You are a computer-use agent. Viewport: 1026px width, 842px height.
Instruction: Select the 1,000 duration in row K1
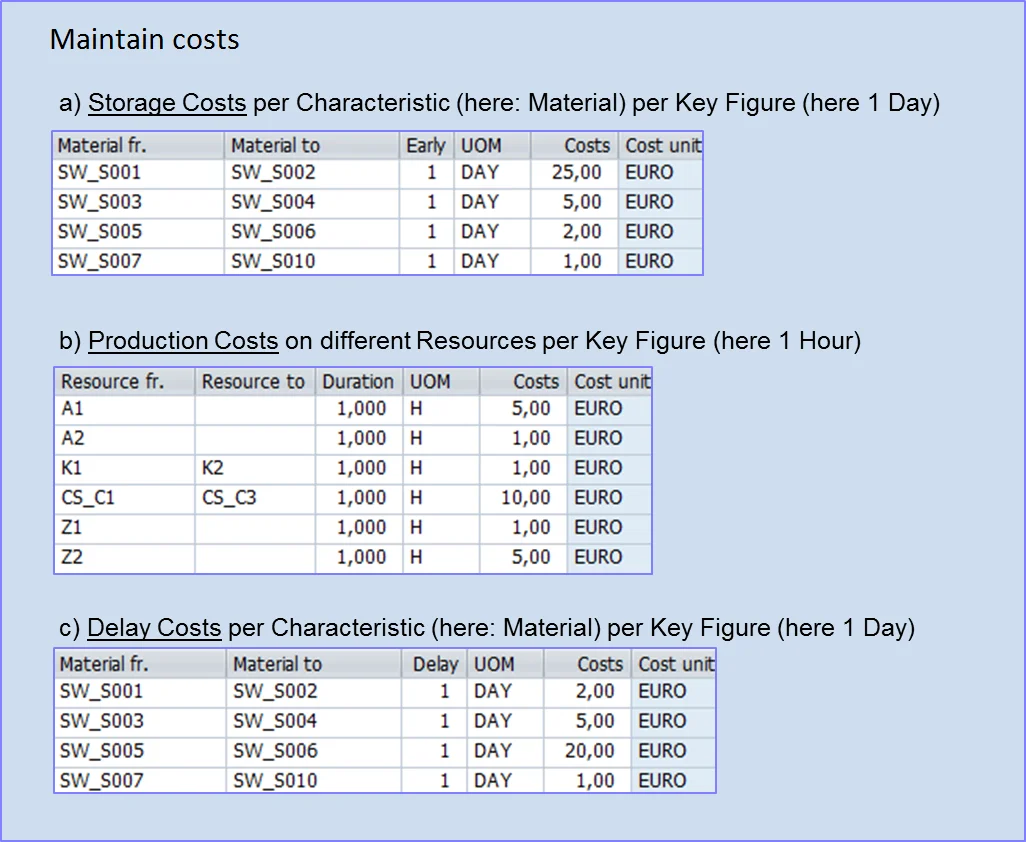pyautogui.click(x=359, y=468)
